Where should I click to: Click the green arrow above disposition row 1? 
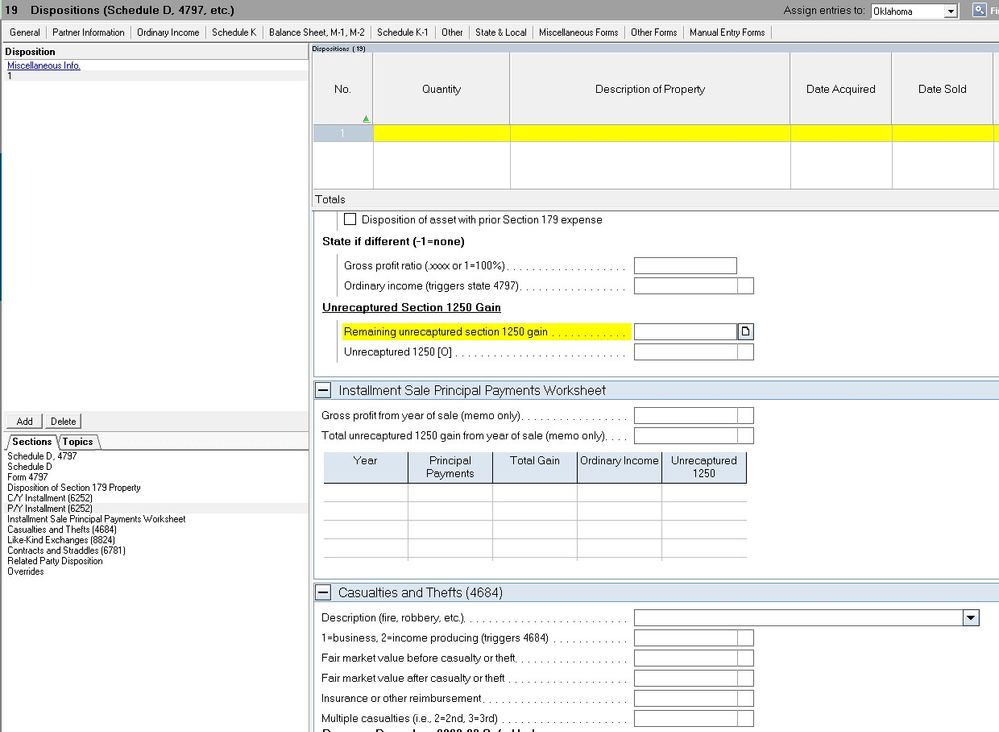click(368, 117)
